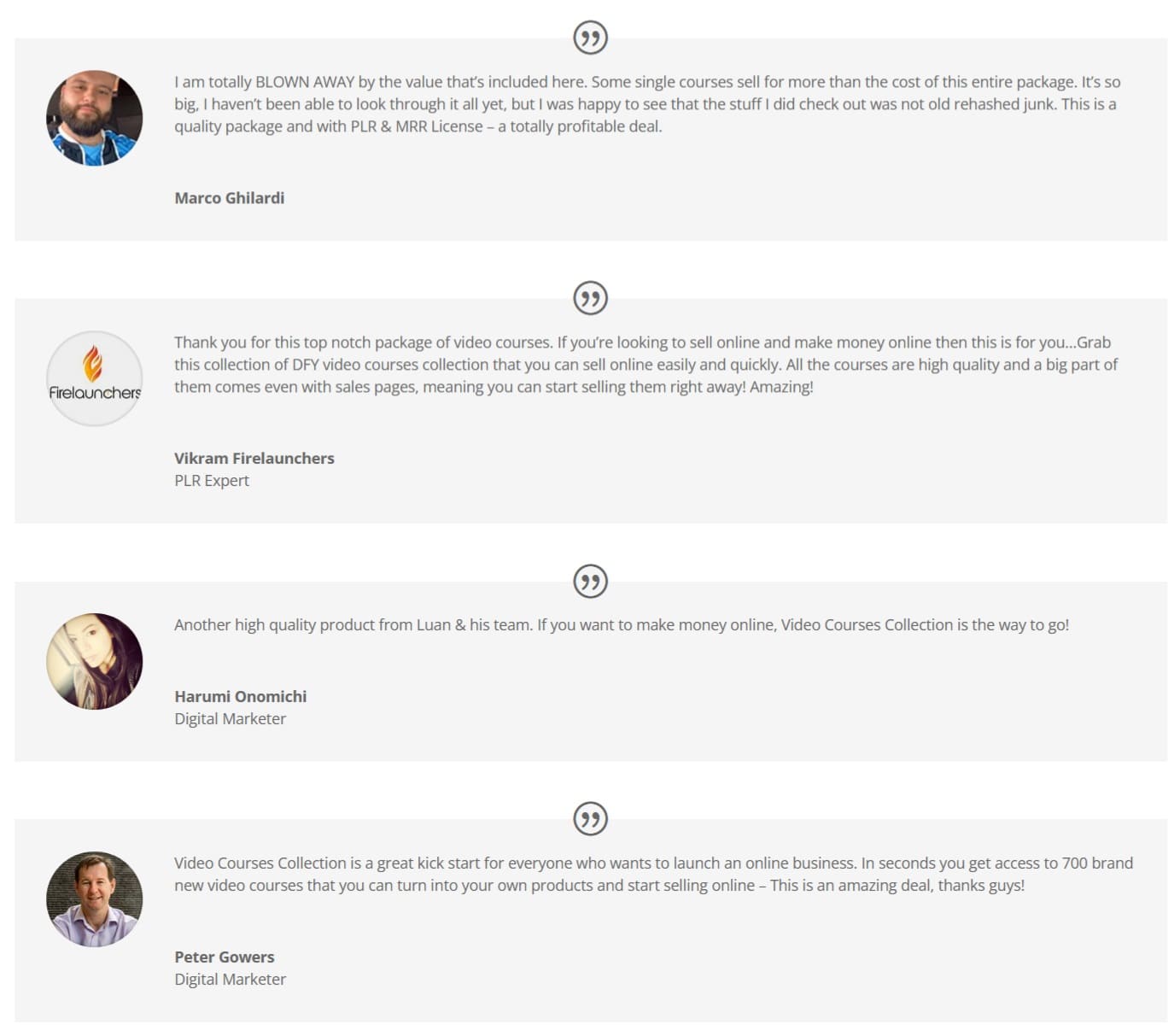Click the testimonial mentioning Luan & his team

(x=622, y=625)
